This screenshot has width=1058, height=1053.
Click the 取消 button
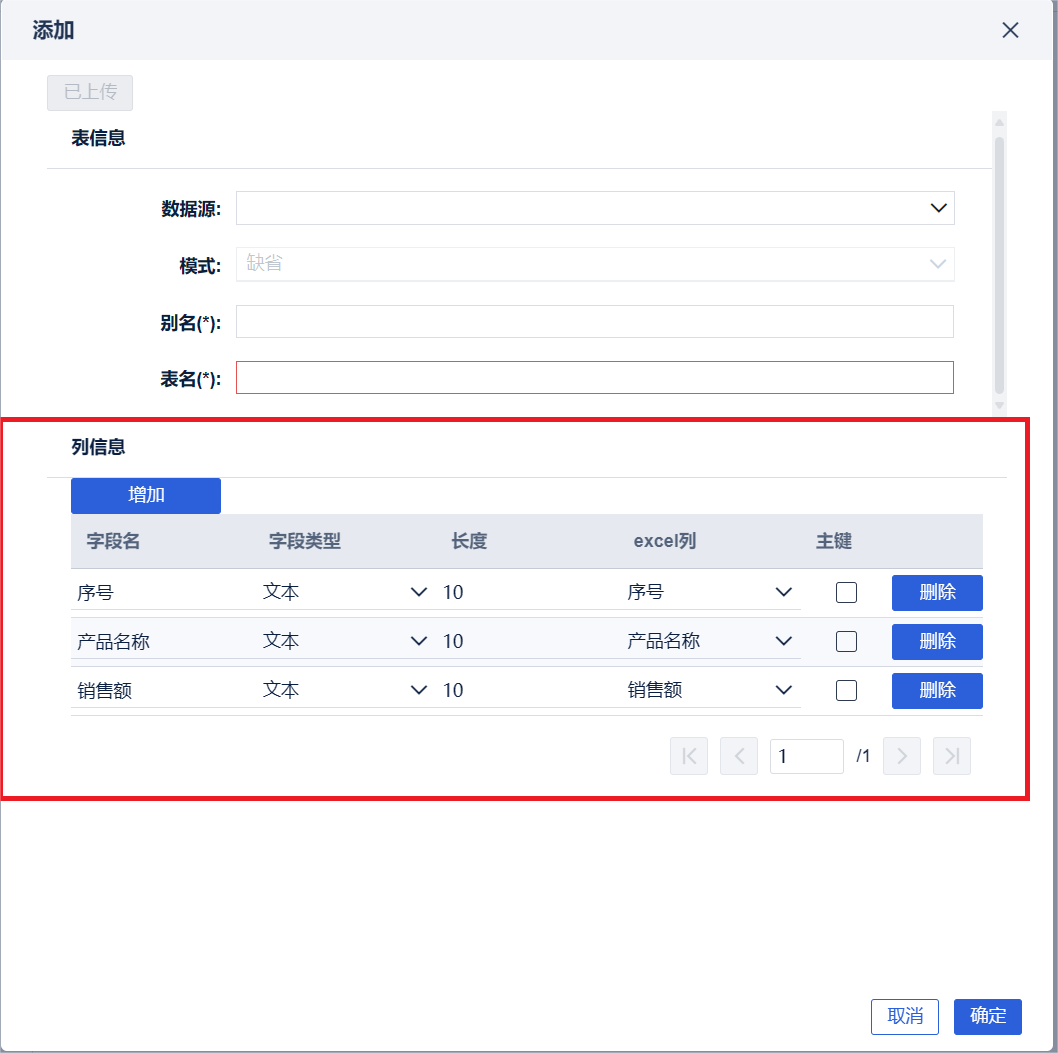click(905, 1017)
